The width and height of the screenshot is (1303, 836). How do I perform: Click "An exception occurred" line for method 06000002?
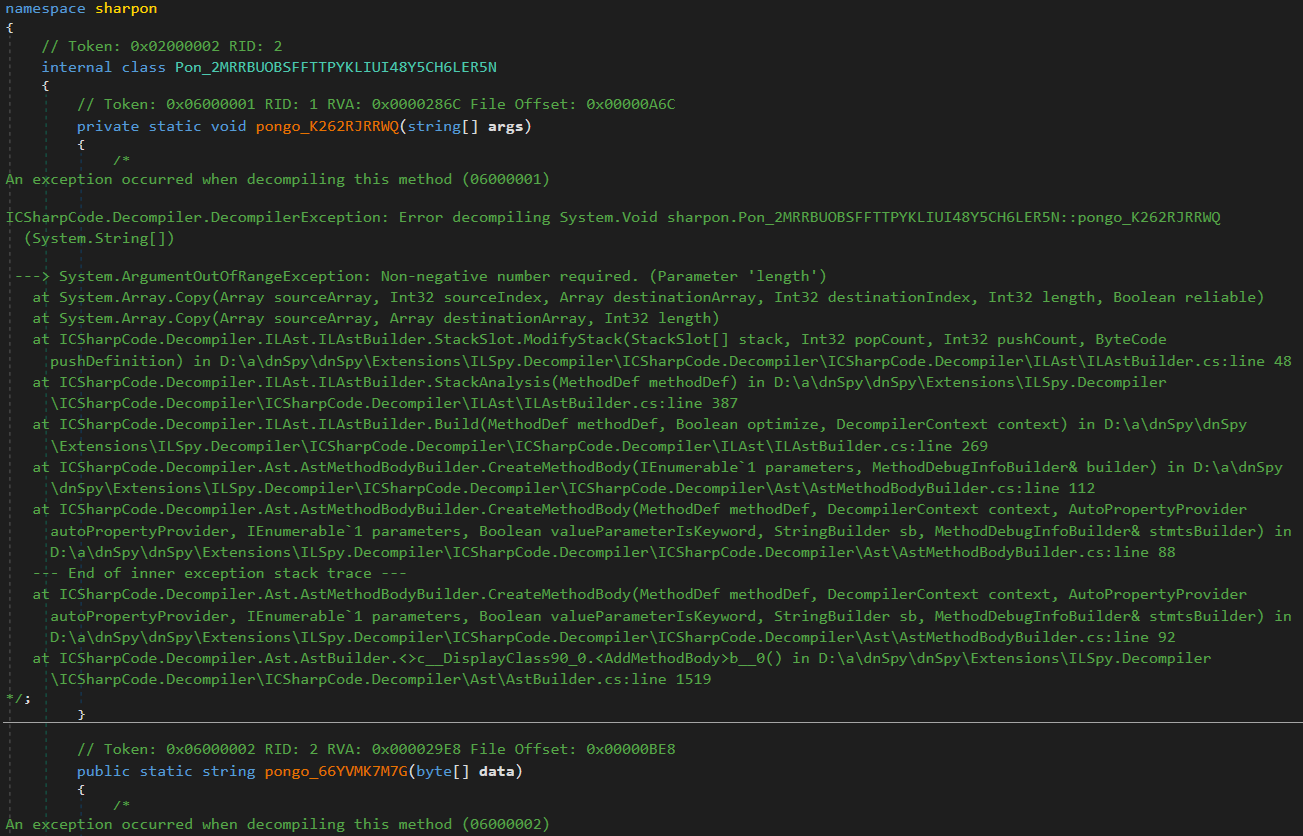click(278, 824)
